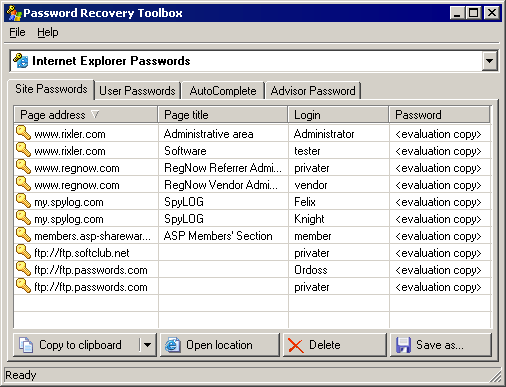Click the sort arrow on Page address header

[x=95, y=115]
